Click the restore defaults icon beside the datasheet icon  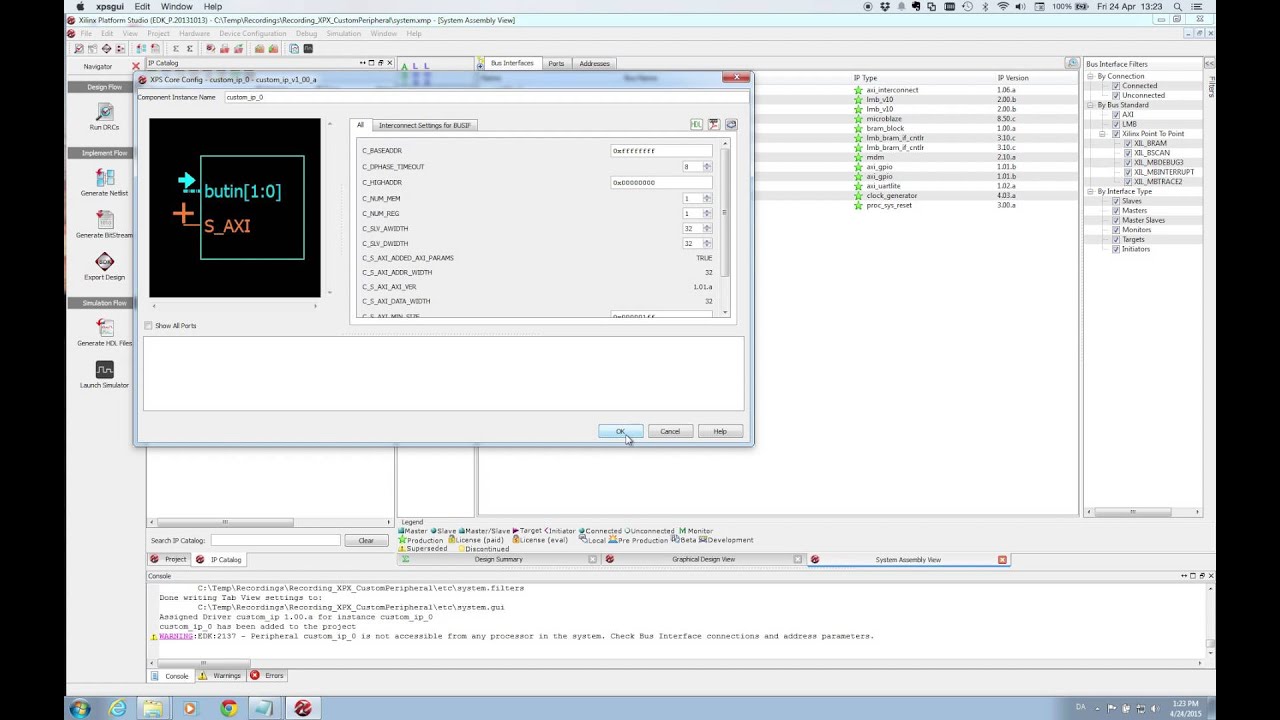731,125
